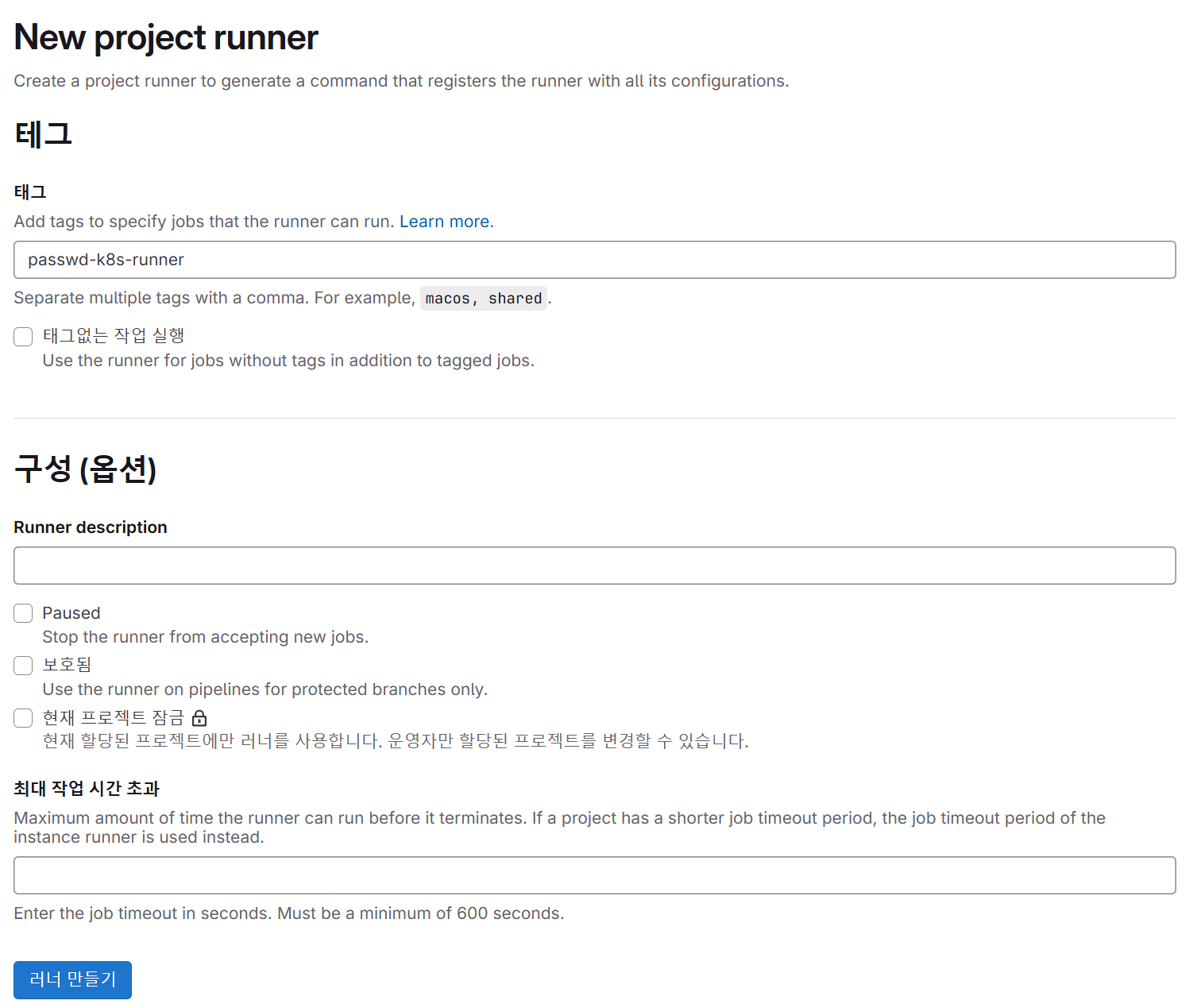1193x1008 pixels.
Task: Click the Runner description input field
Action: [x=594, y=566]
